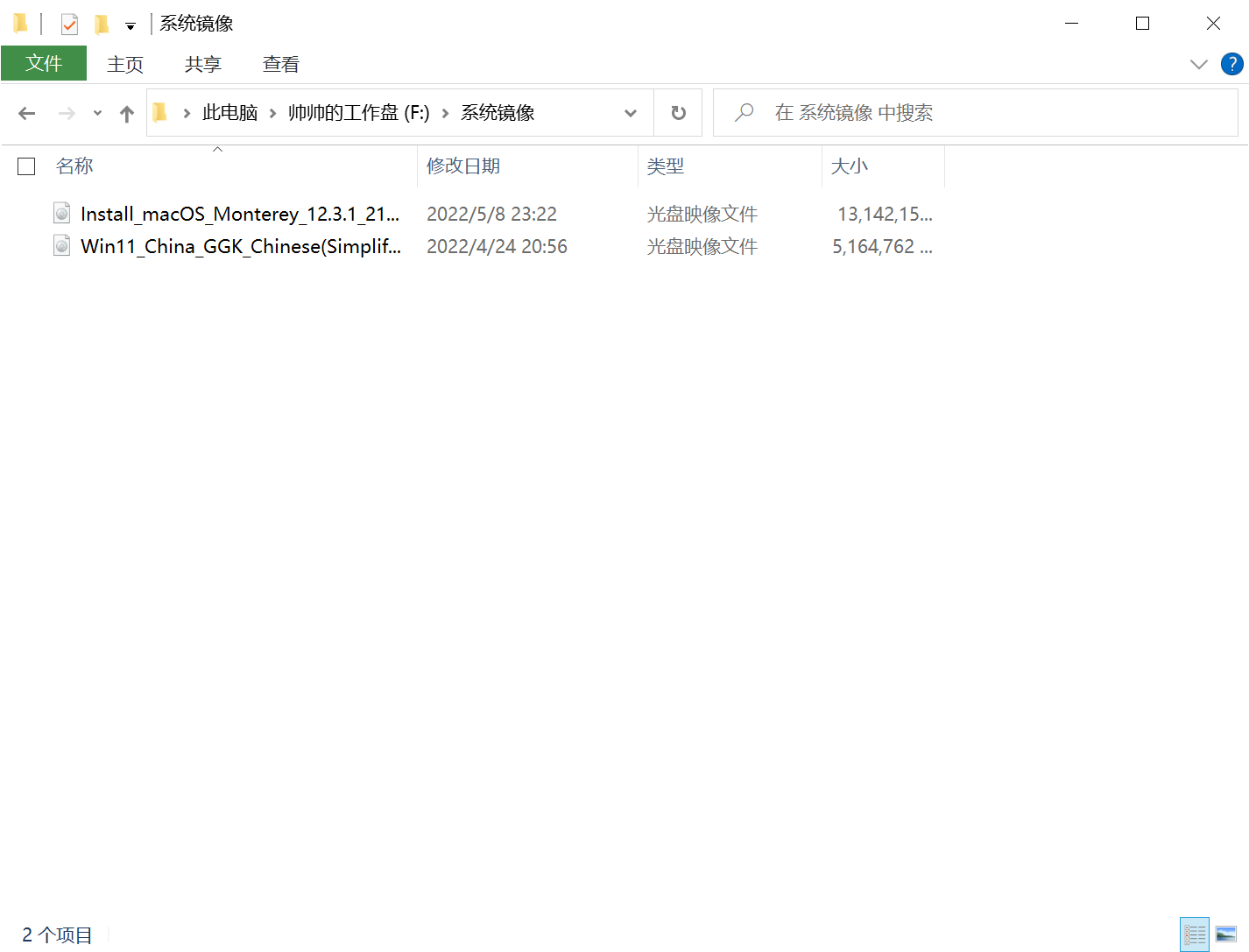The height and width of the screenshot is (952, 1249).
Task: Switch to large icons view in status bar
Action: point(1226,934)
